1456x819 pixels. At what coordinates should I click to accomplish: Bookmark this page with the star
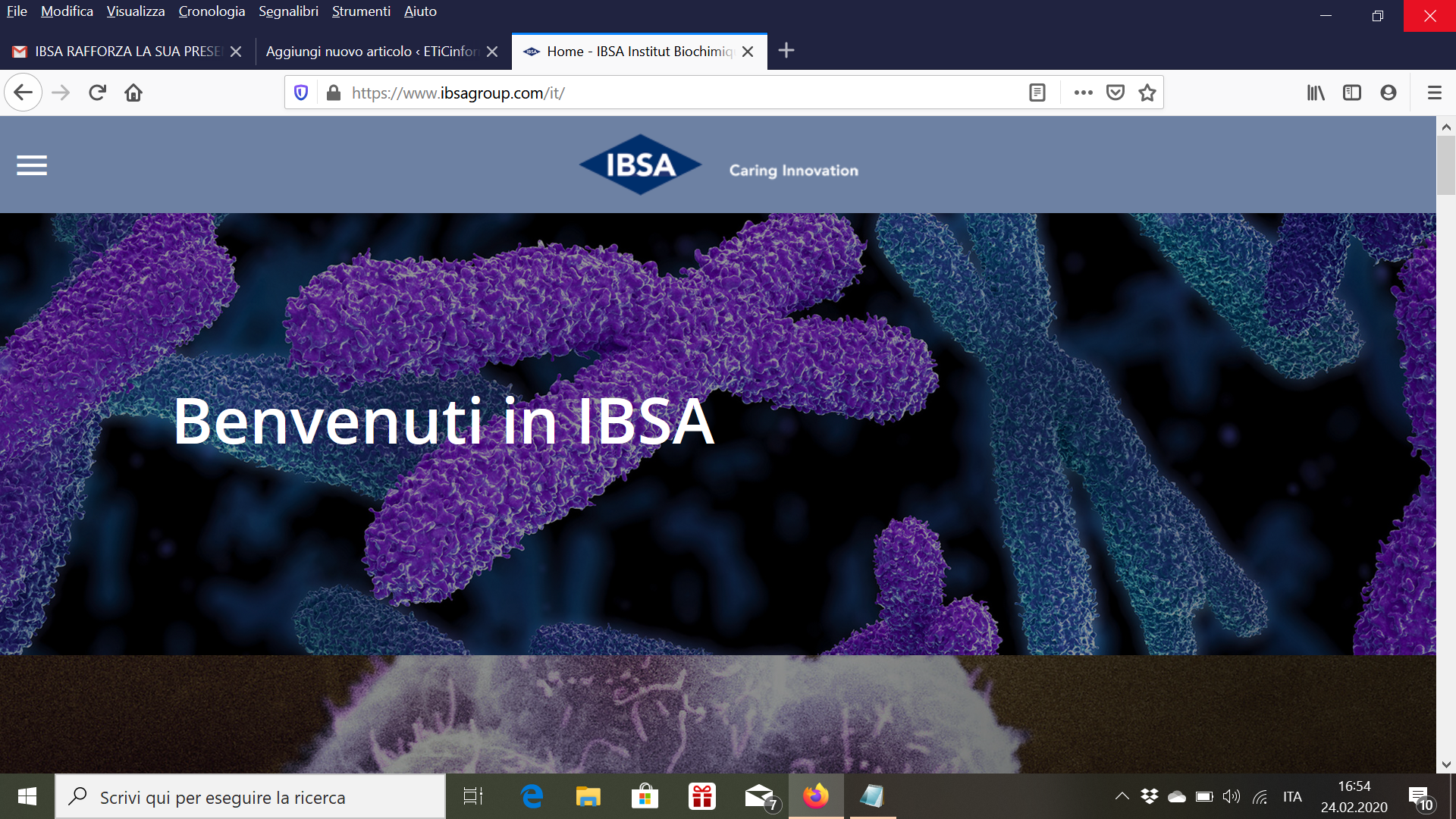[x=1147, y=93]
